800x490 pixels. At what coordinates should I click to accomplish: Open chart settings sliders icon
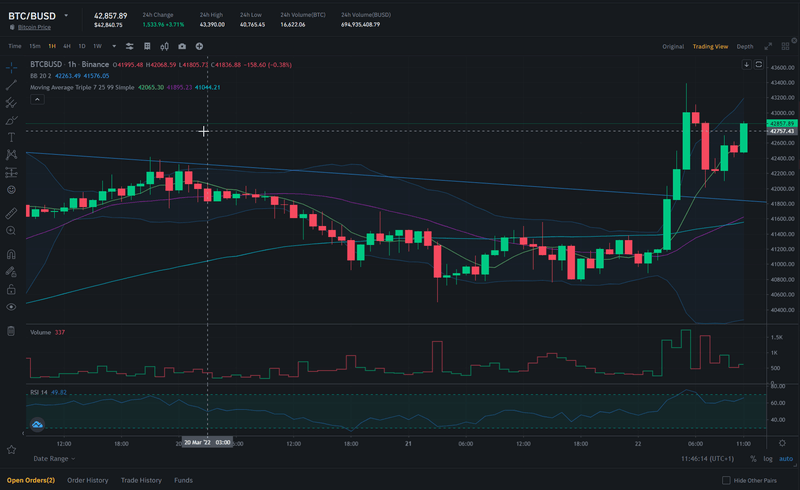(130, 46)
